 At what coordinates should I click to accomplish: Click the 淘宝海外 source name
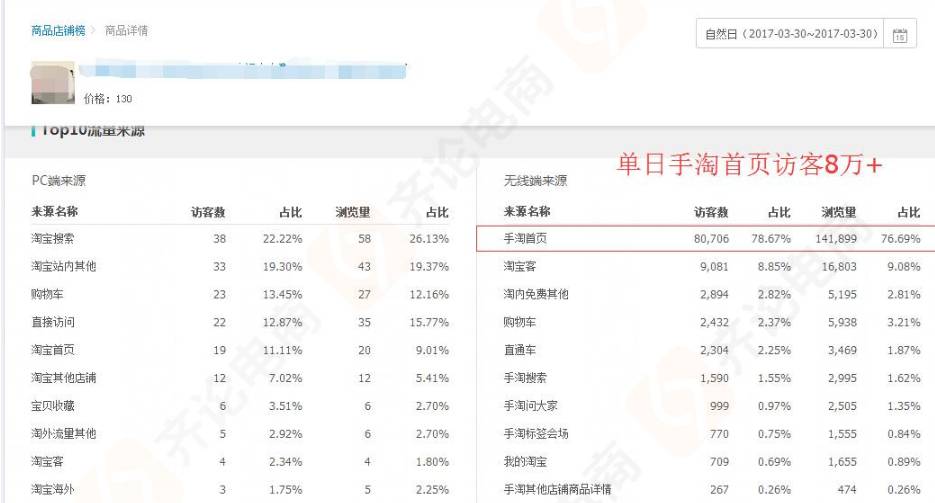click(53, 489)
